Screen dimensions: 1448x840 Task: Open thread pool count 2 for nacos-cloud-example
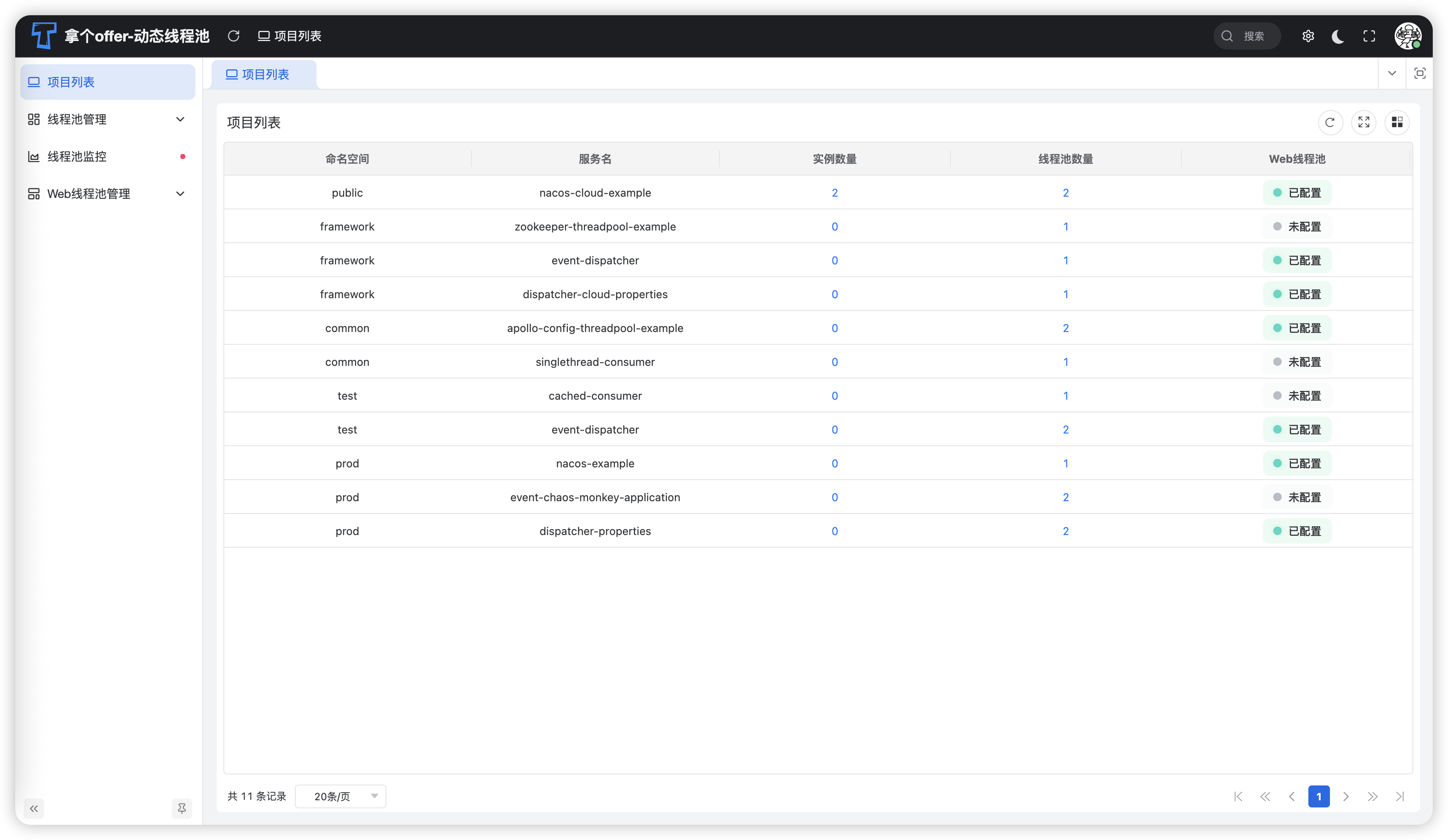[1065, 193]
